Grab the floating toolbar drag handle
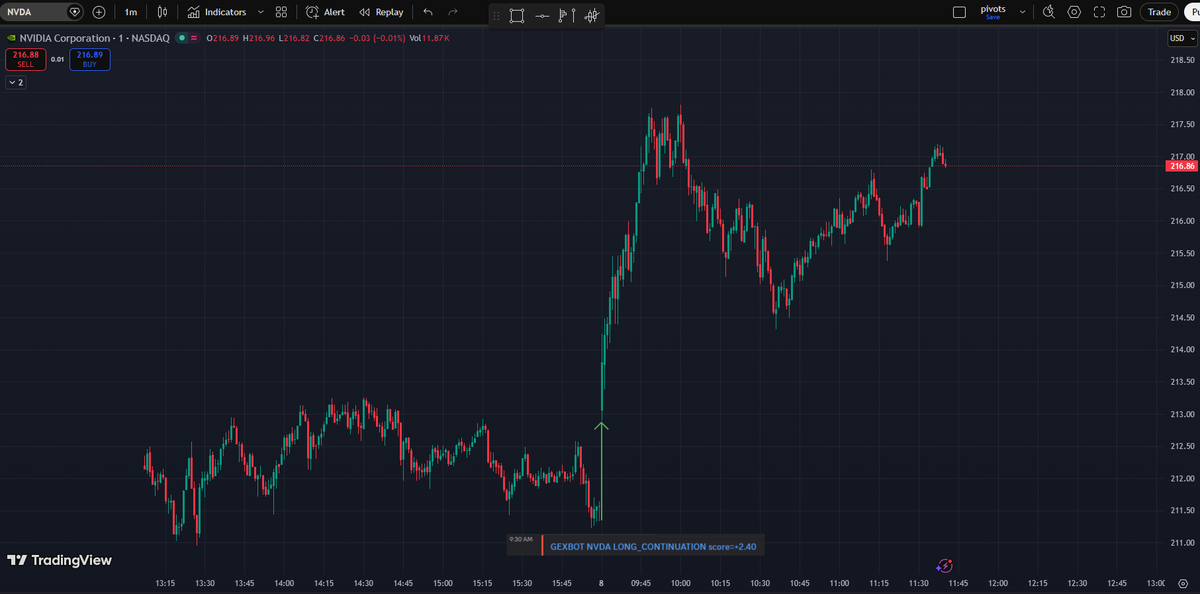Viewport: 1200px width, 594px height. (x=496, y=16)
